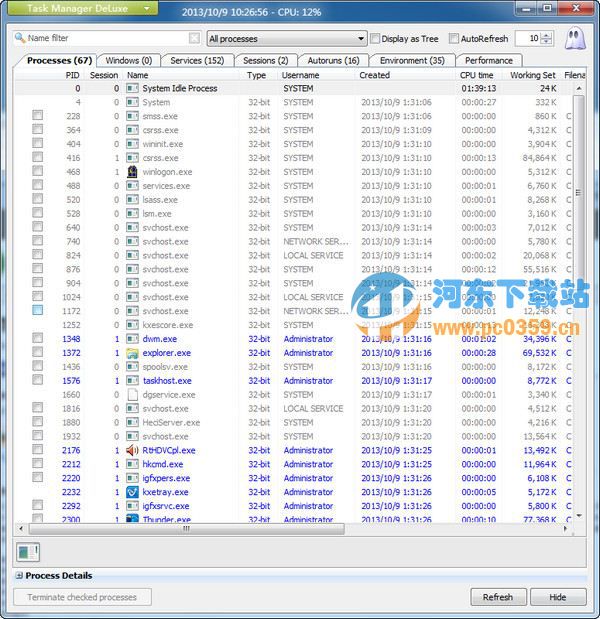Open the Performance tab

click(x=489, y=60)
